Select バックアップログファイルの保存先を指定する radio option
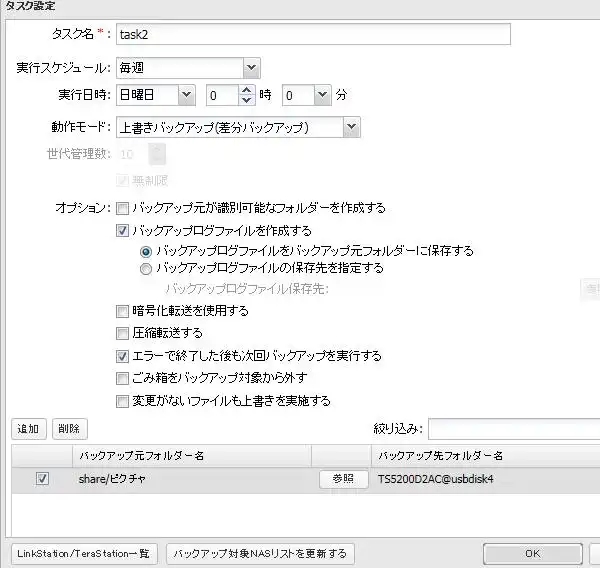This screenshot has height=568, width=600. click(146, 268)
